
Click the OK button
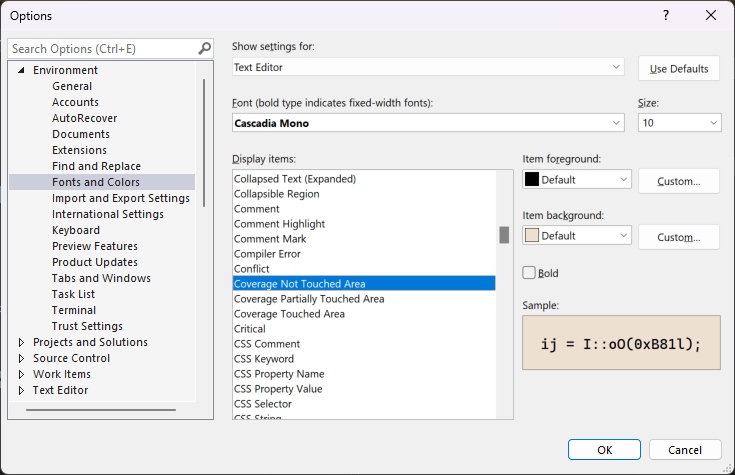604,450
